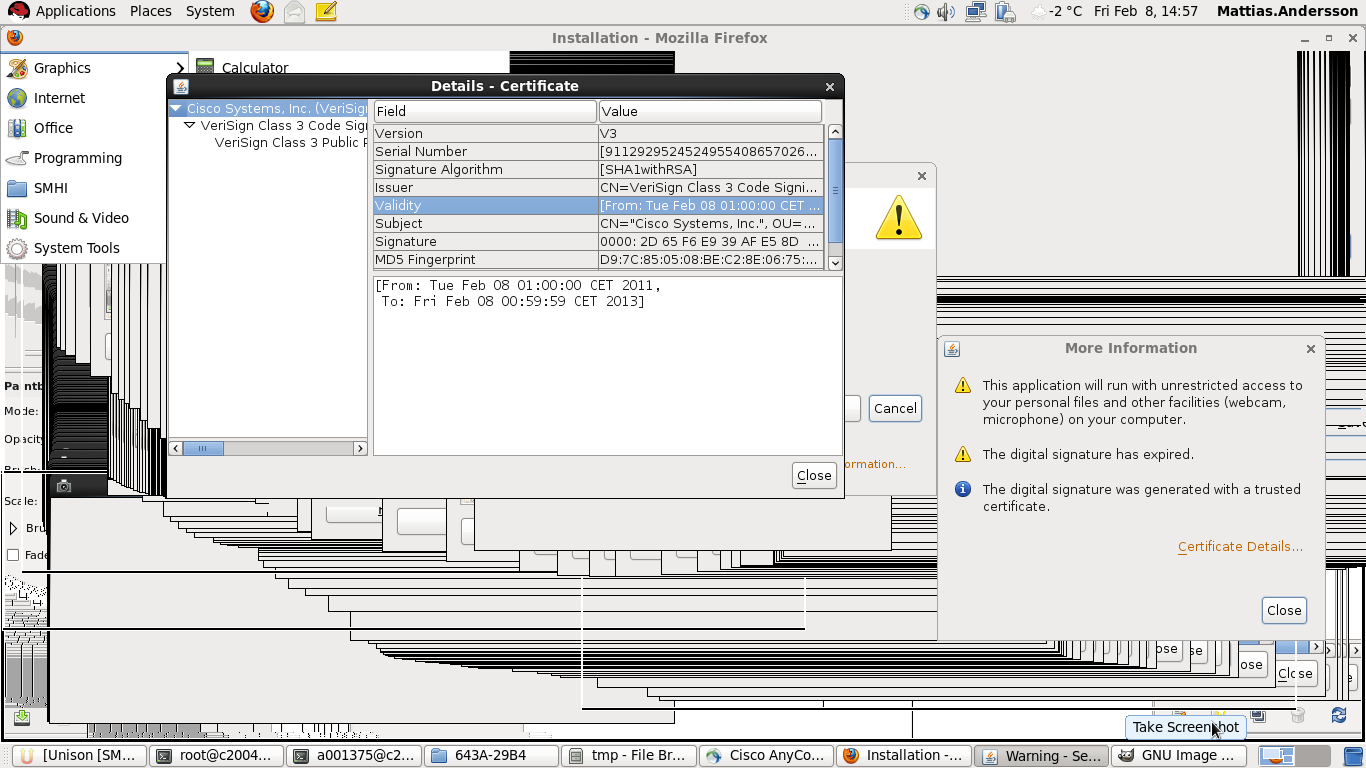Screen dimensions: 1366x768
Task: Click the Java icon of More Information titlebar
Action: tap(952, 349)
